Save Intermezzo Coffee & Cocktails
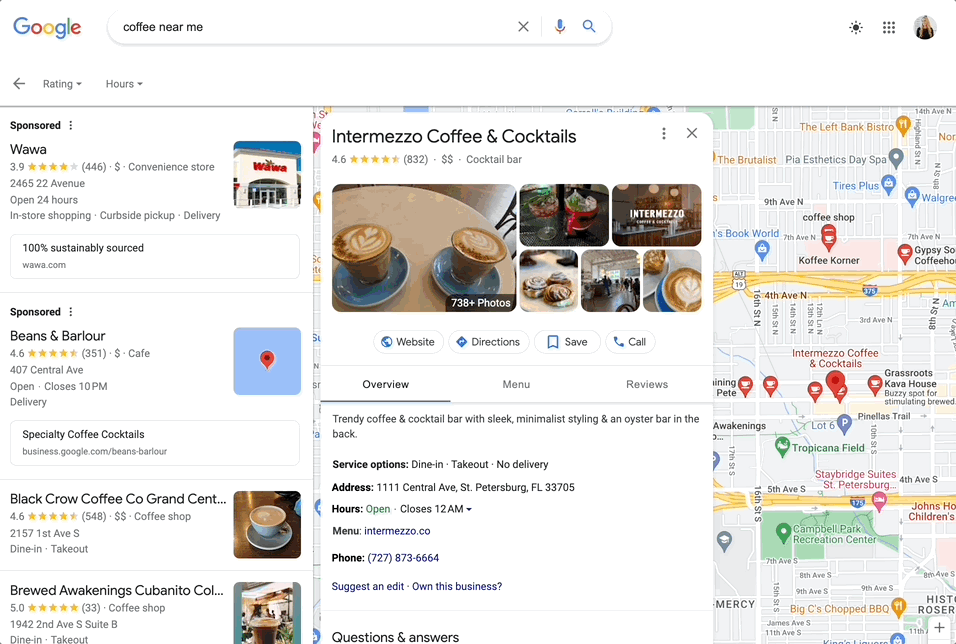Screen dimensions: 956x644 point(567,342)
